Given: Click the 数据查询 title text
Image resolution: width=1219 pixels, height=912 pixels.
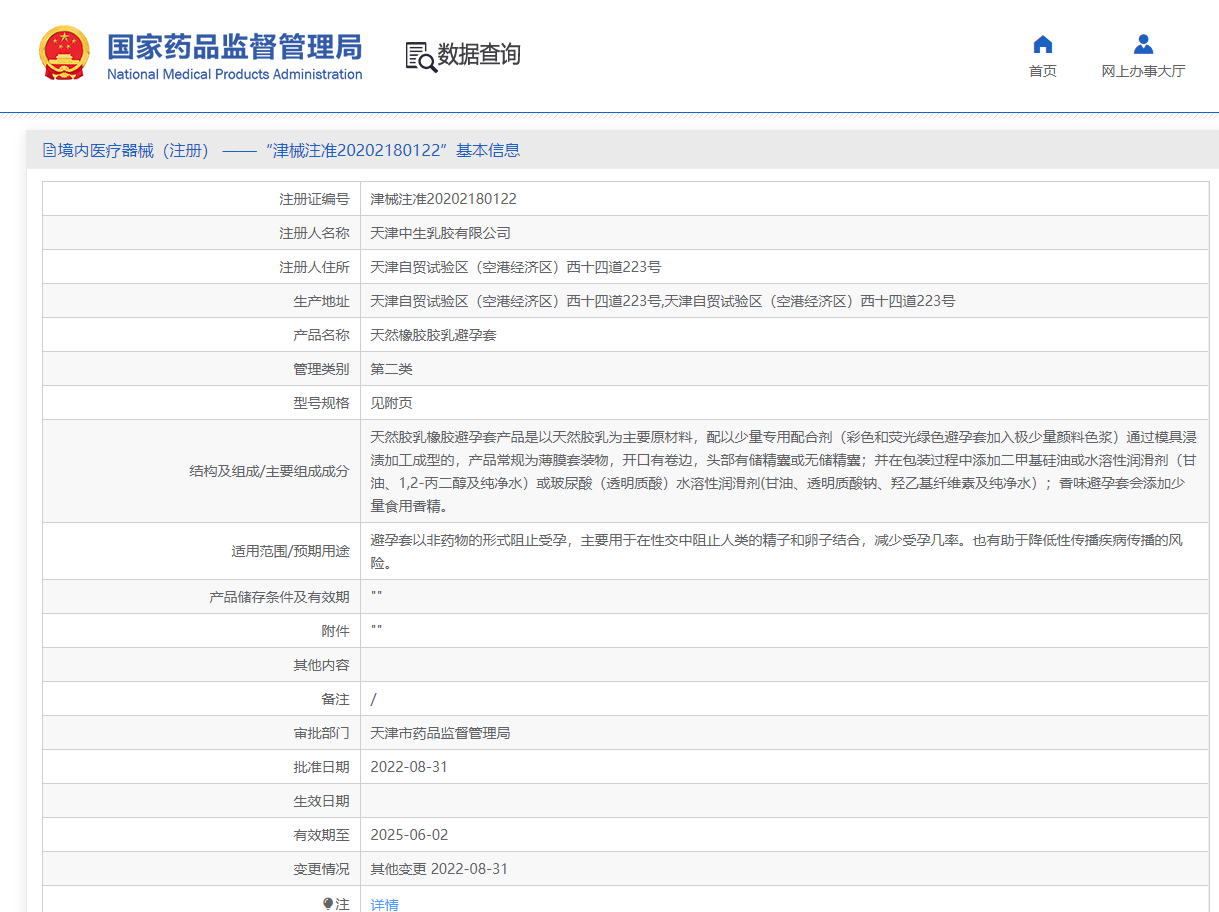Looking at the screenshot, I should [479, 55].
